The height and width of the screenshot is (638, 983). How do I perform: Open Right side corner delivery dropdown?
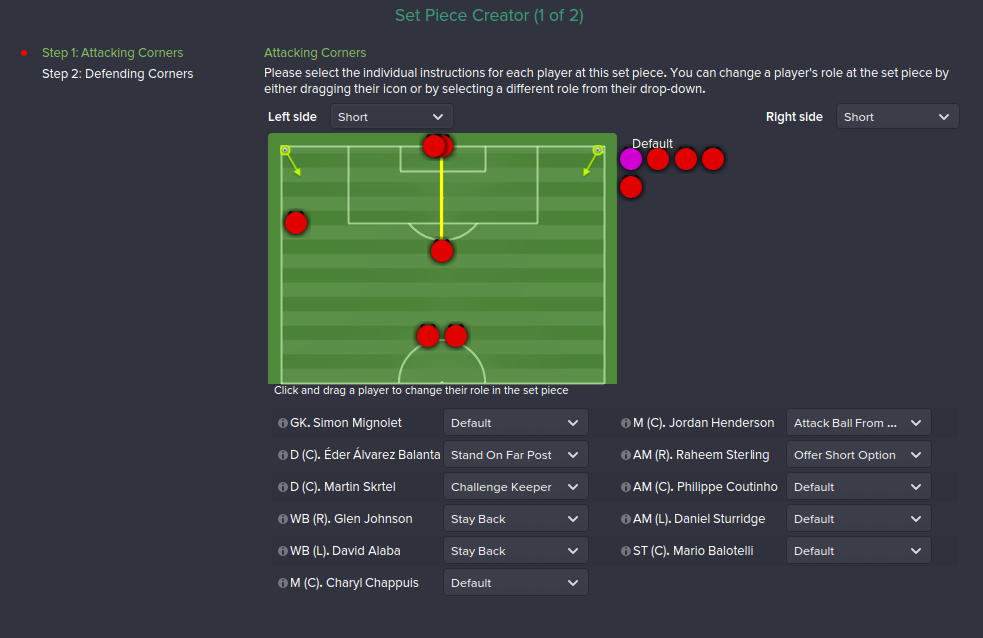click(x=897, y=117)
